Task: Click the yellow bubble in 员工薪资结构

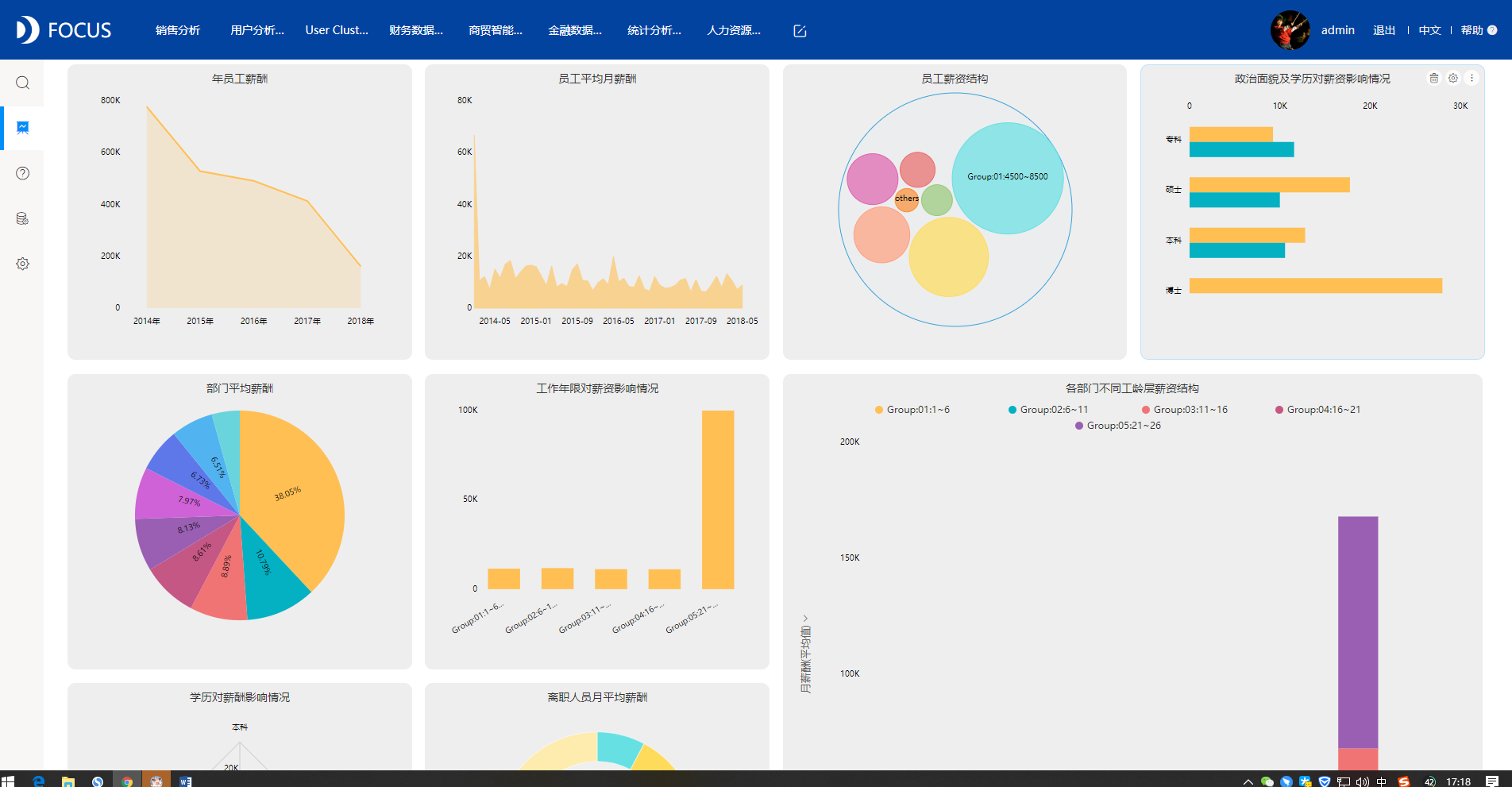Action: (x=949, y=257)
